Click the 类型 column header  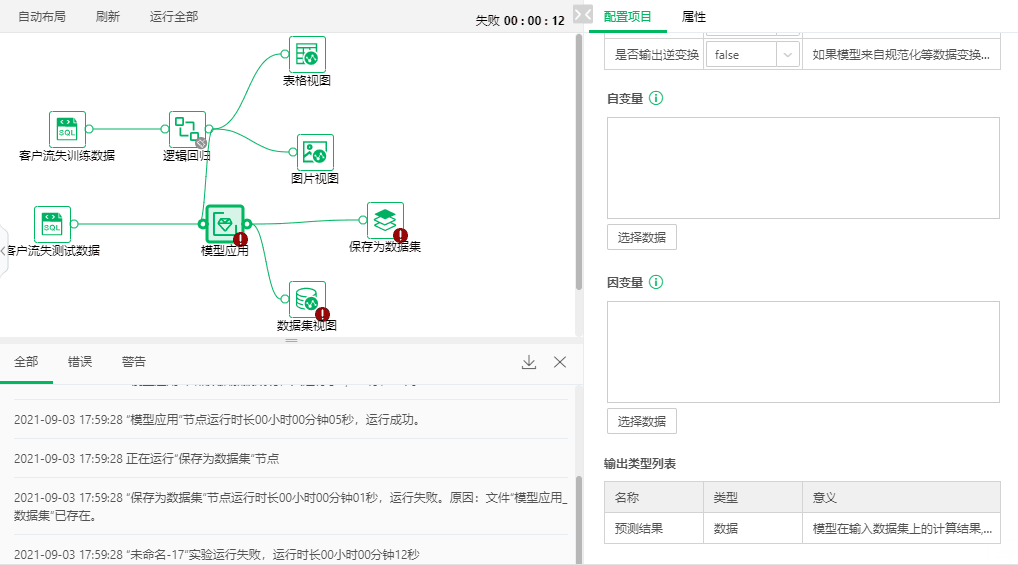pos(753,497)
